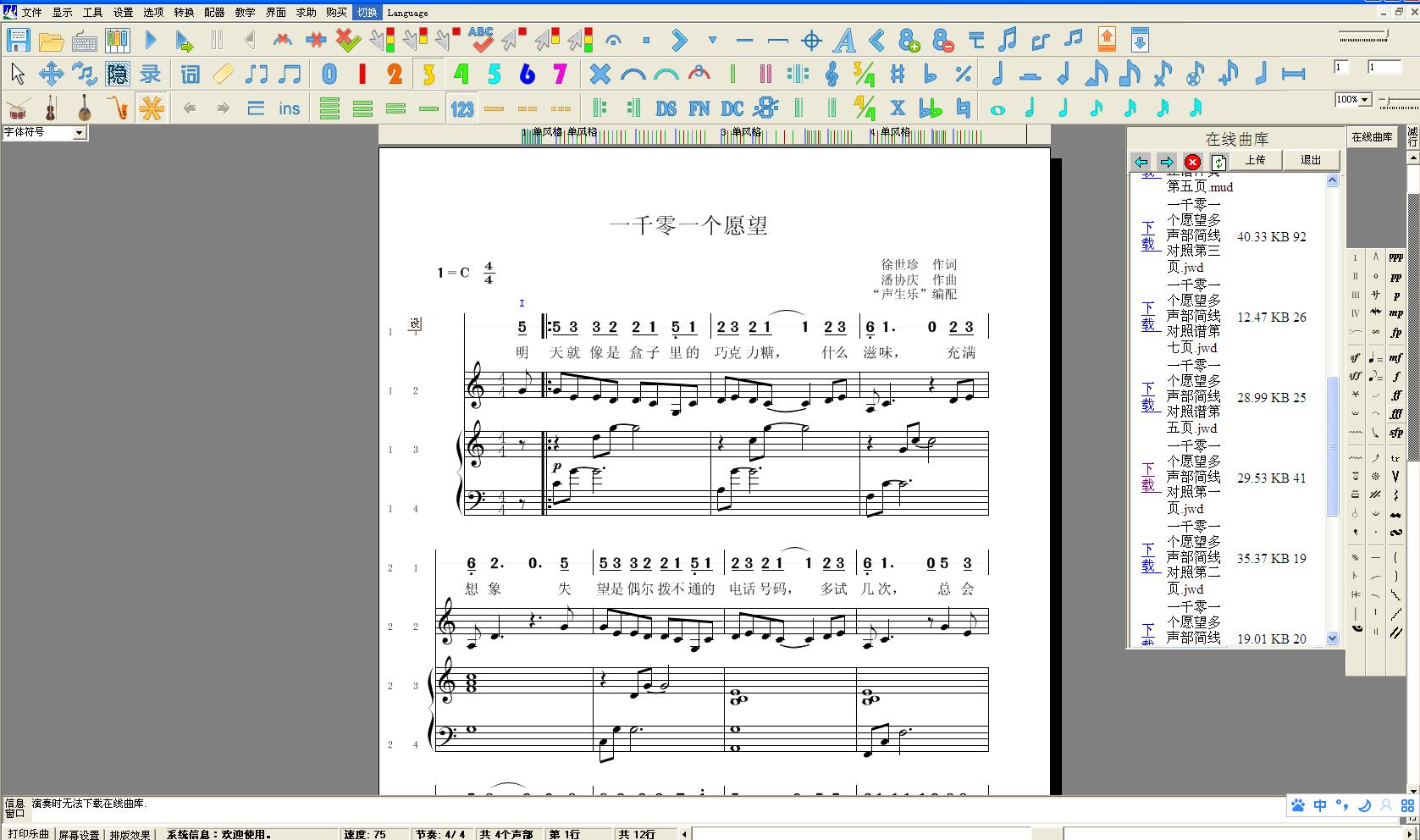Screen dimensions: 1420x840
Task: Switch to the 在线曲库 side tab
Action: [1372, 136]
